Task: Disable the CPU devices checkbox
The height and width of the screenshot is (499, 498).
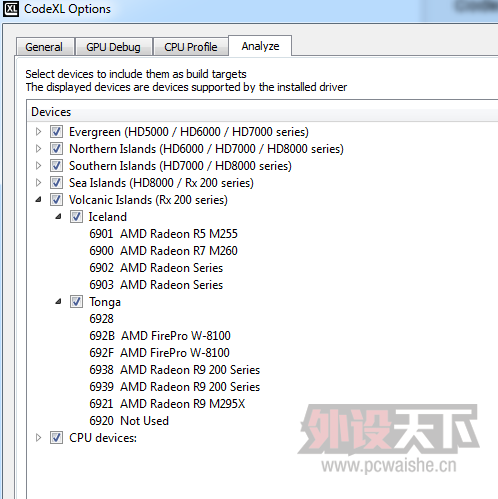Action: click(56, 438)
